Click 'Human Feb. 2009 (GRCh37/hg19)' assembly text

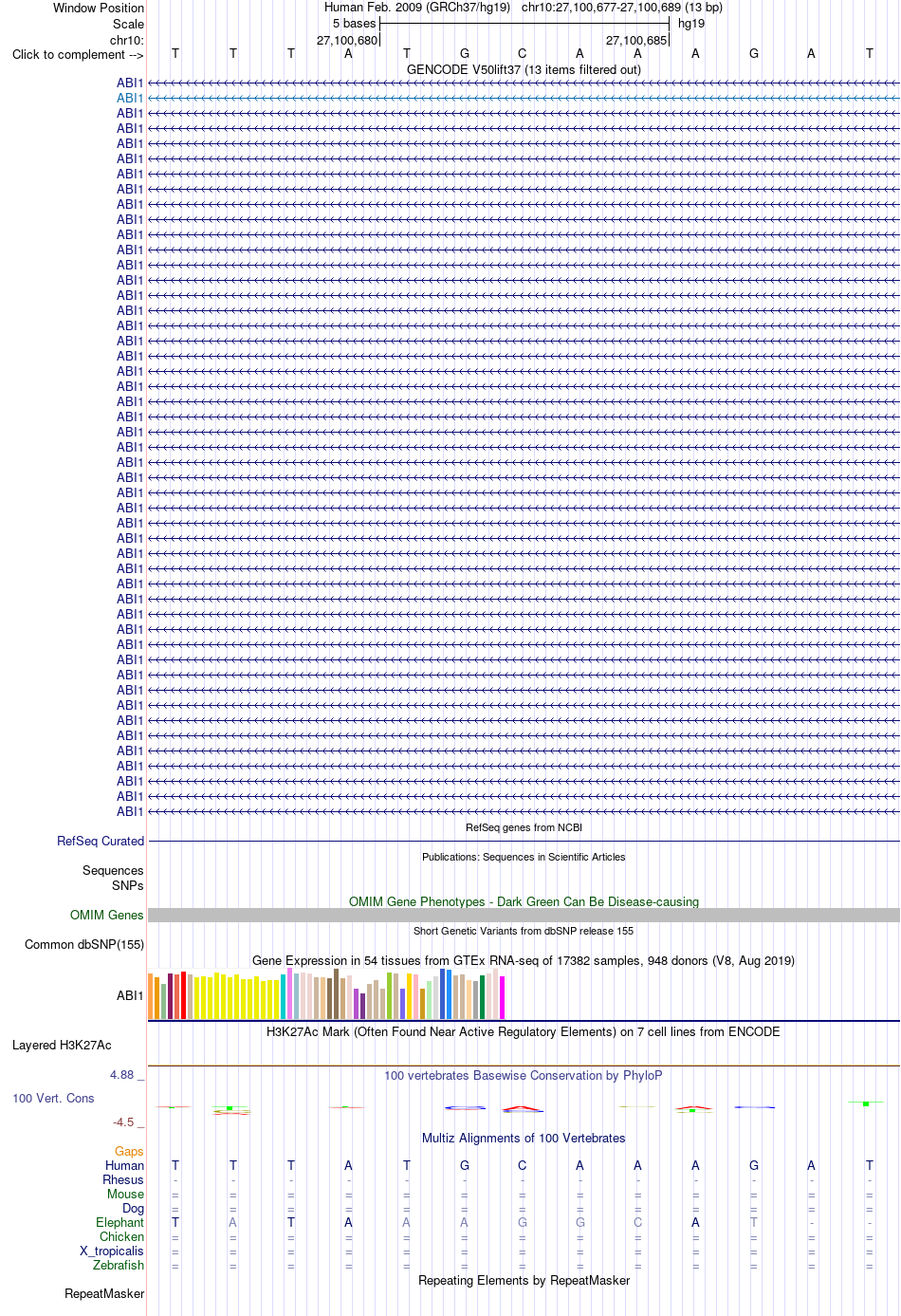(417, 8)
